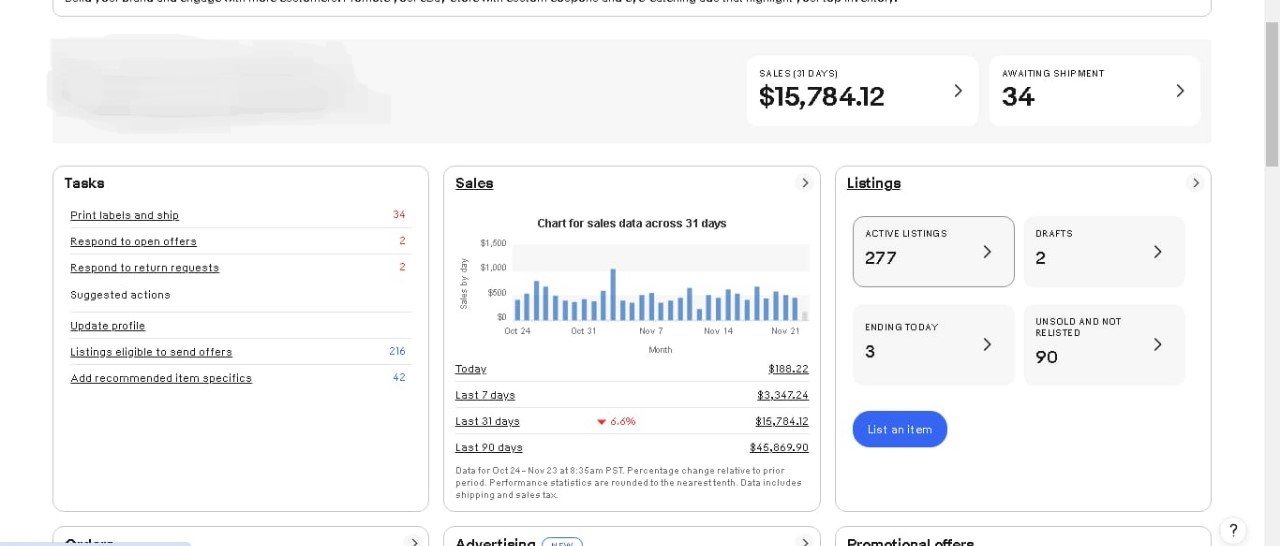Click the List an item button
This screenshot has height=546, width=1280.
point(899,429)
